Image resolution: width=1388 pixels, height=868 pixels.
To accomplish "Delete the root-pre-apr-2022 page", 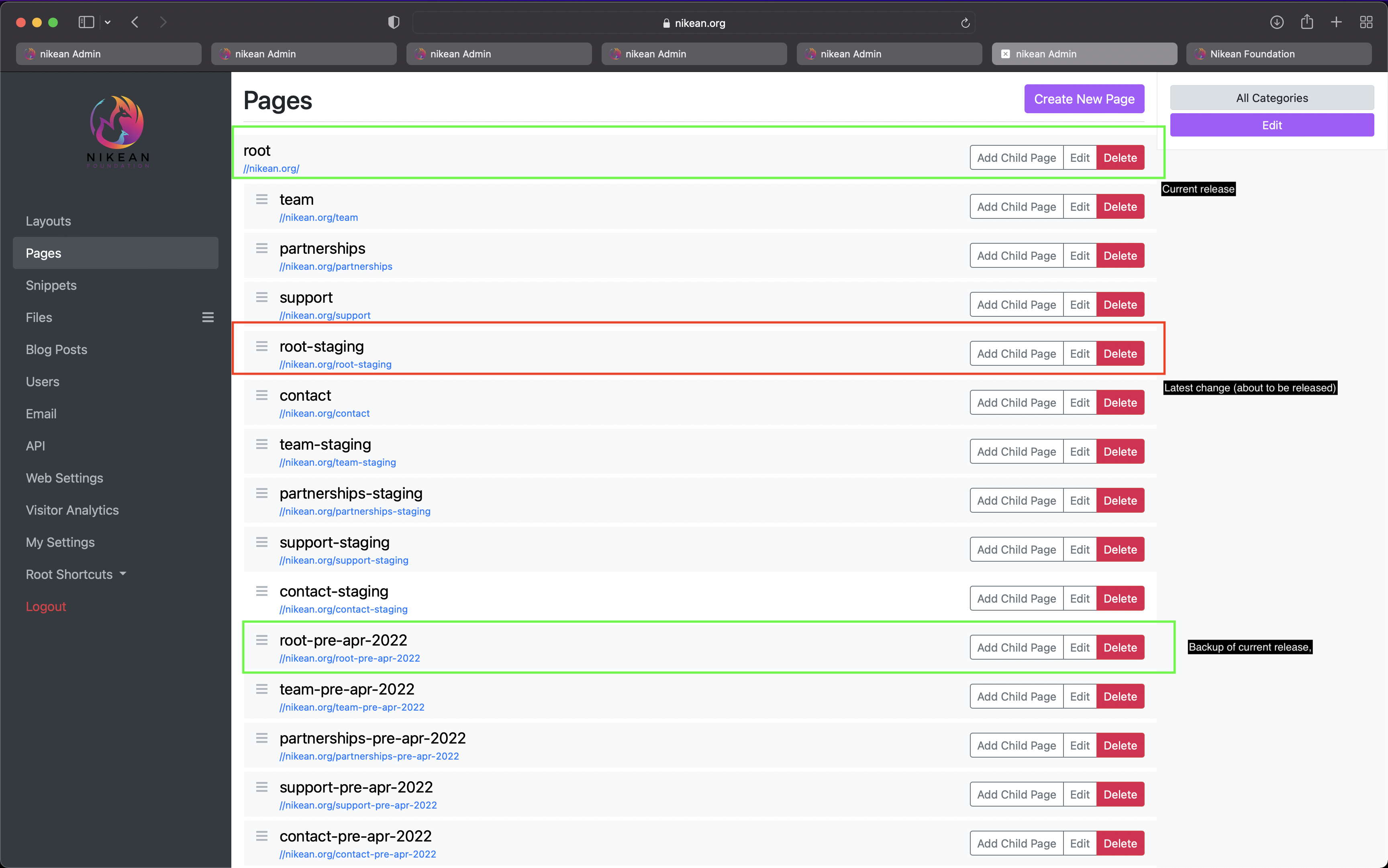I will tap(1120, 648).
